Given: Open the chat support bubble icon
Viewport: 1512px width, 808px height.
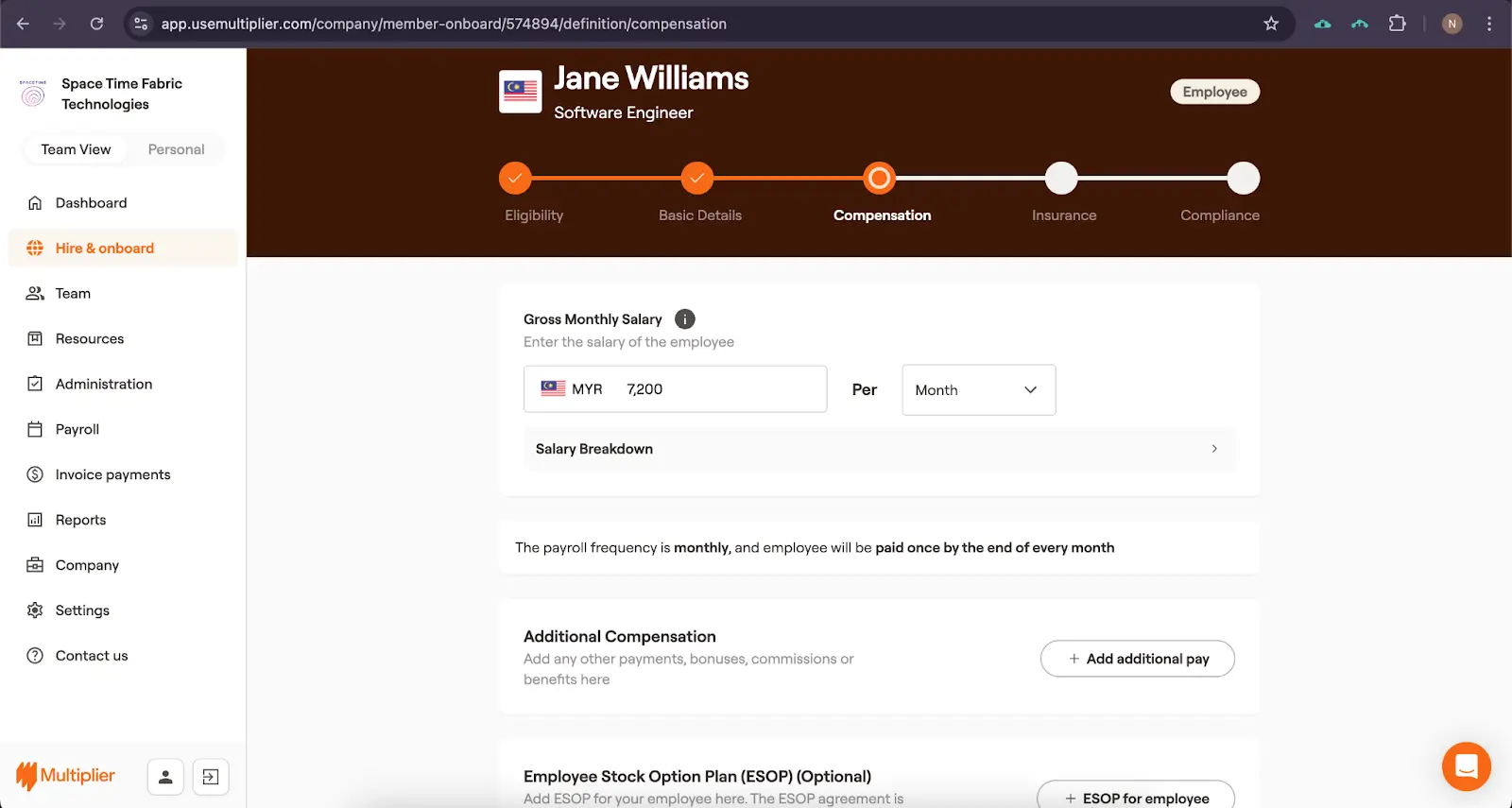Looking at the screenshot, I should (x=1467, y=766).
